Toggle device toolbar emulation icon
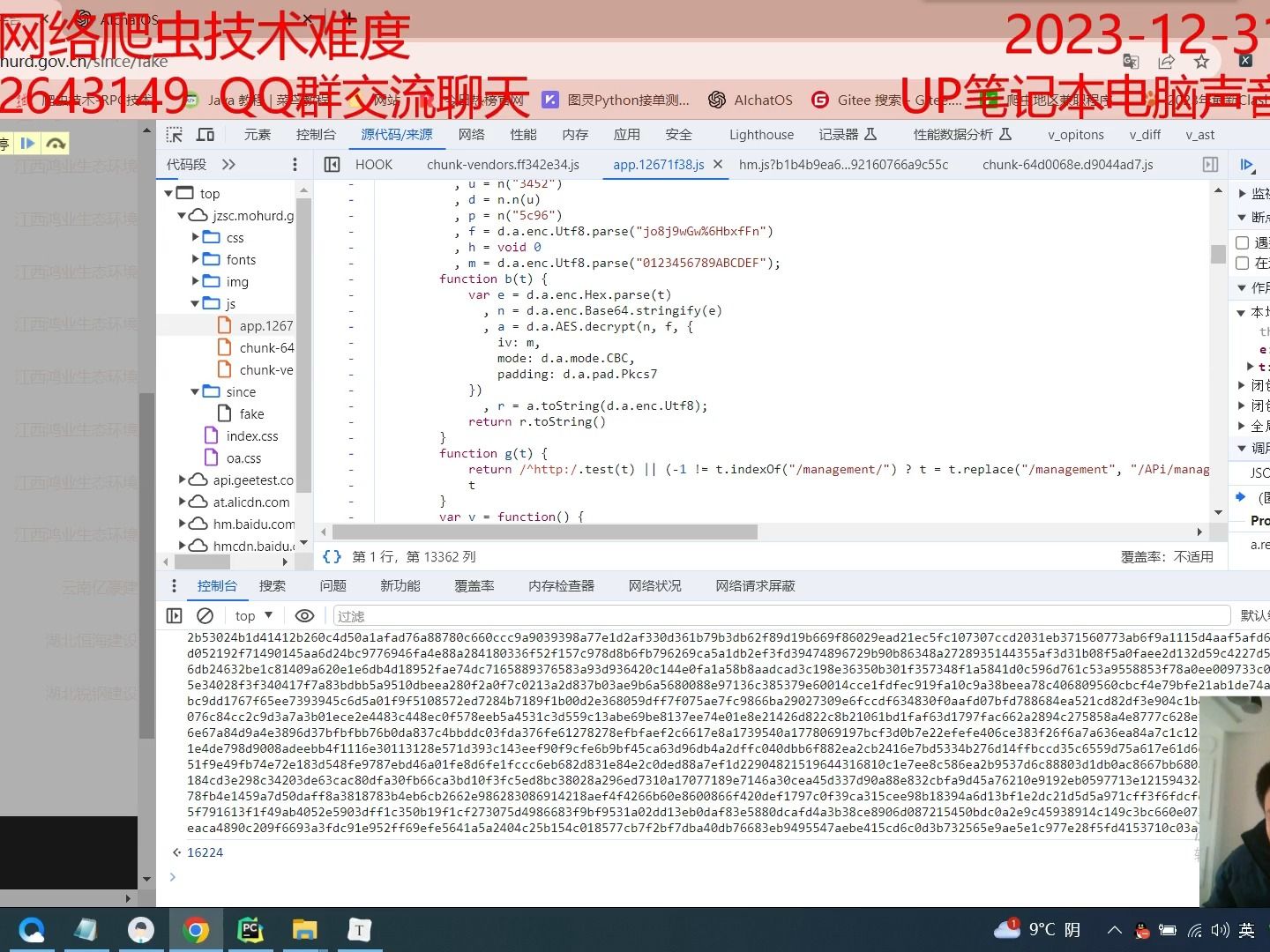 point(205,135)
